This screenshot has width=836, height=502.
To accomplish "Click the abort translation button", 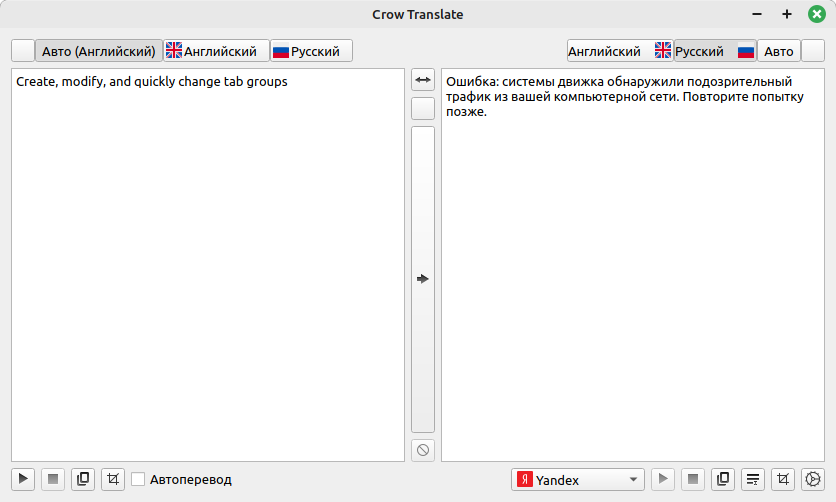I will (423, 450).
